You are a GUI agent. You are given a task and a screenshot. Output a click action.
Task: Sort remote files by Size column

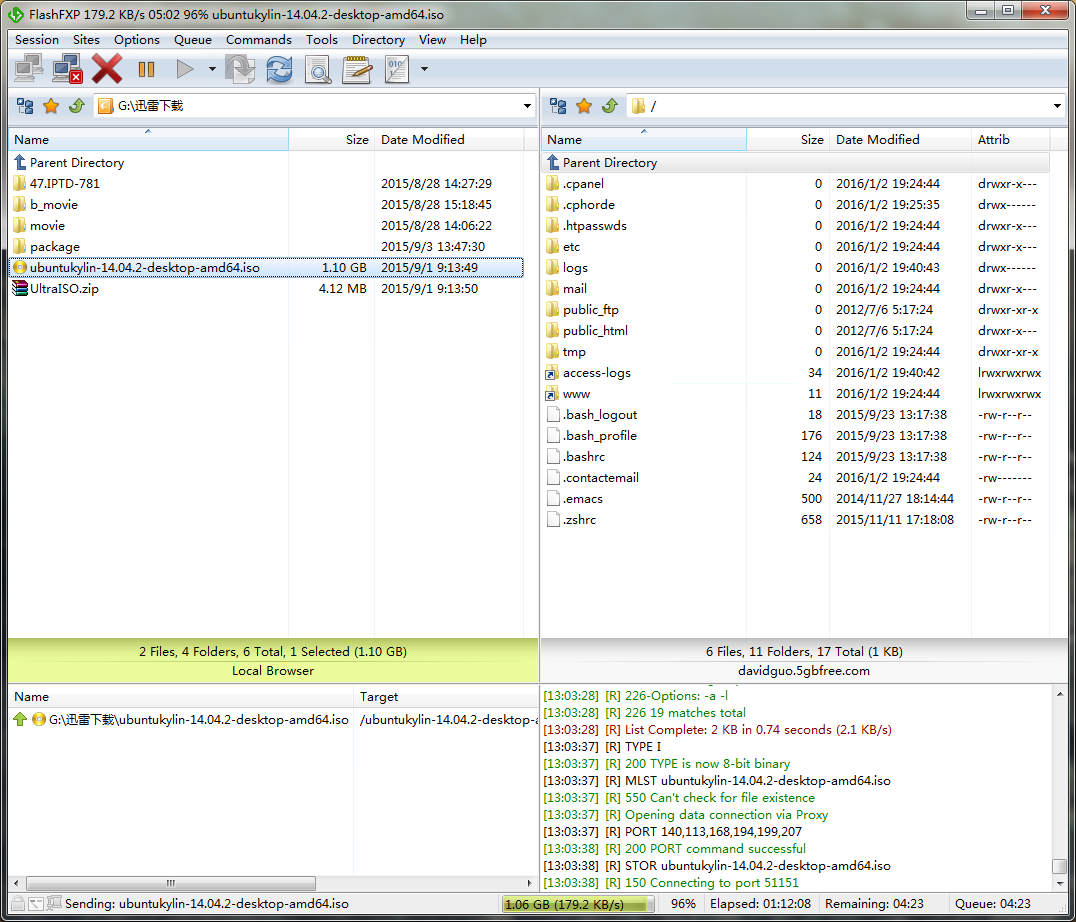pos(788,139)
